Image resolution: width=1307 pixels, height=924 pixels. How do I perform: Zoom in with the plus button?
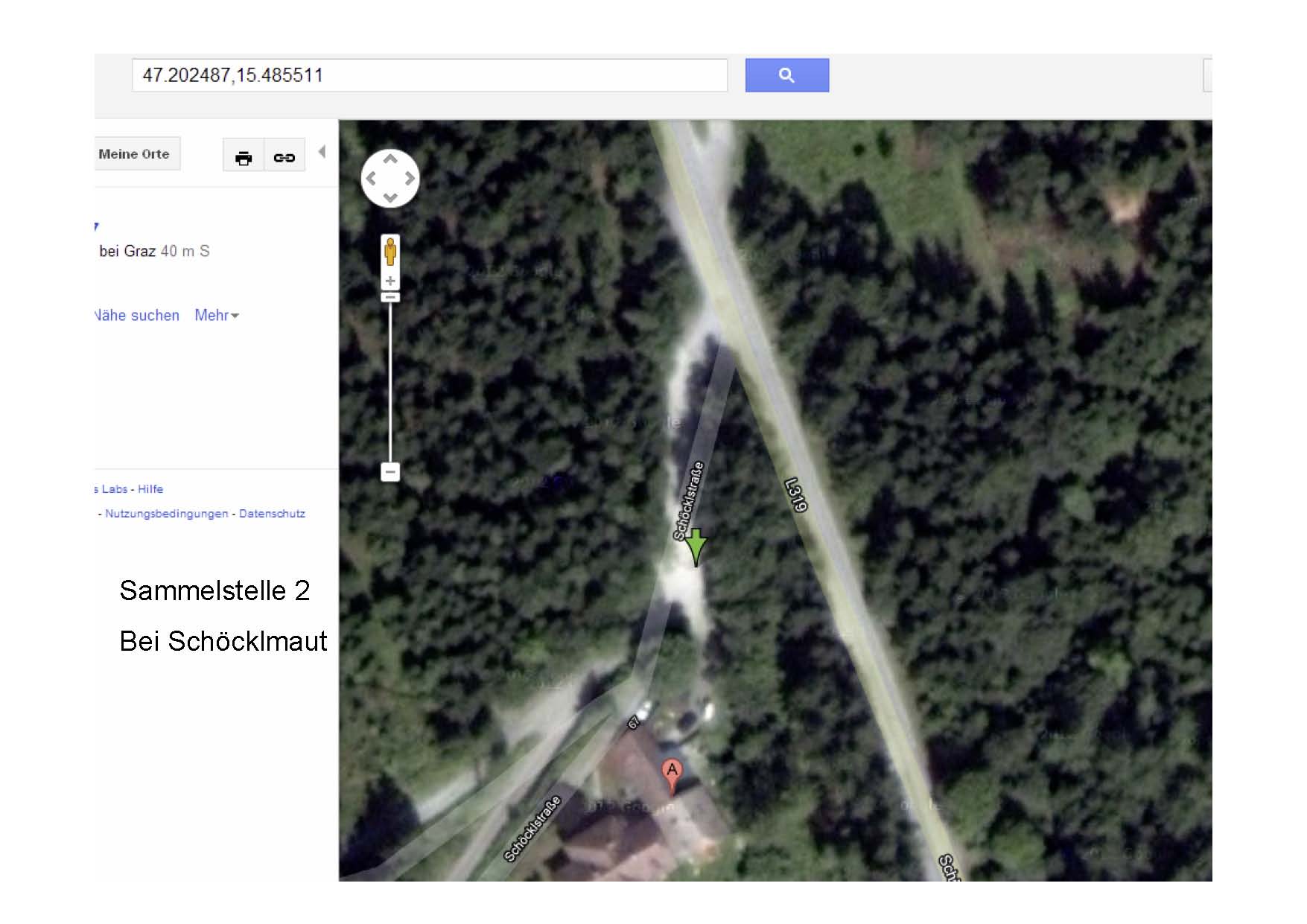(x=390, y=281)
